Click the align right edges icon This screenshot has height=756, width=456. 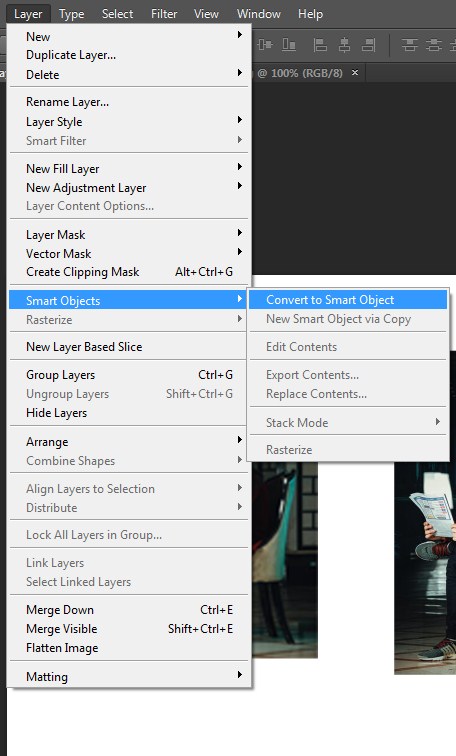click(x=368, y=45)
